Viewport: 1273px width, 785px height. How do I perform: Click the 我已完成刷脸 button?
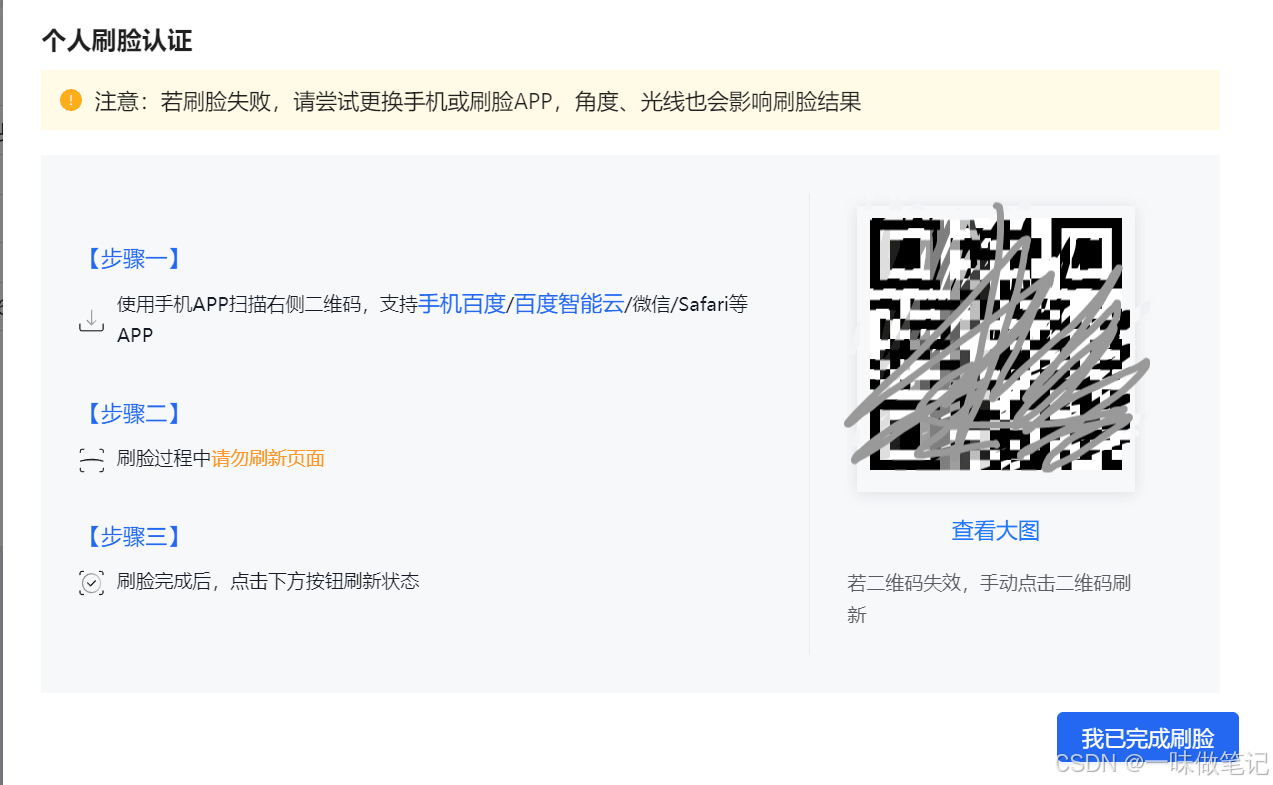pos(1147,739)
